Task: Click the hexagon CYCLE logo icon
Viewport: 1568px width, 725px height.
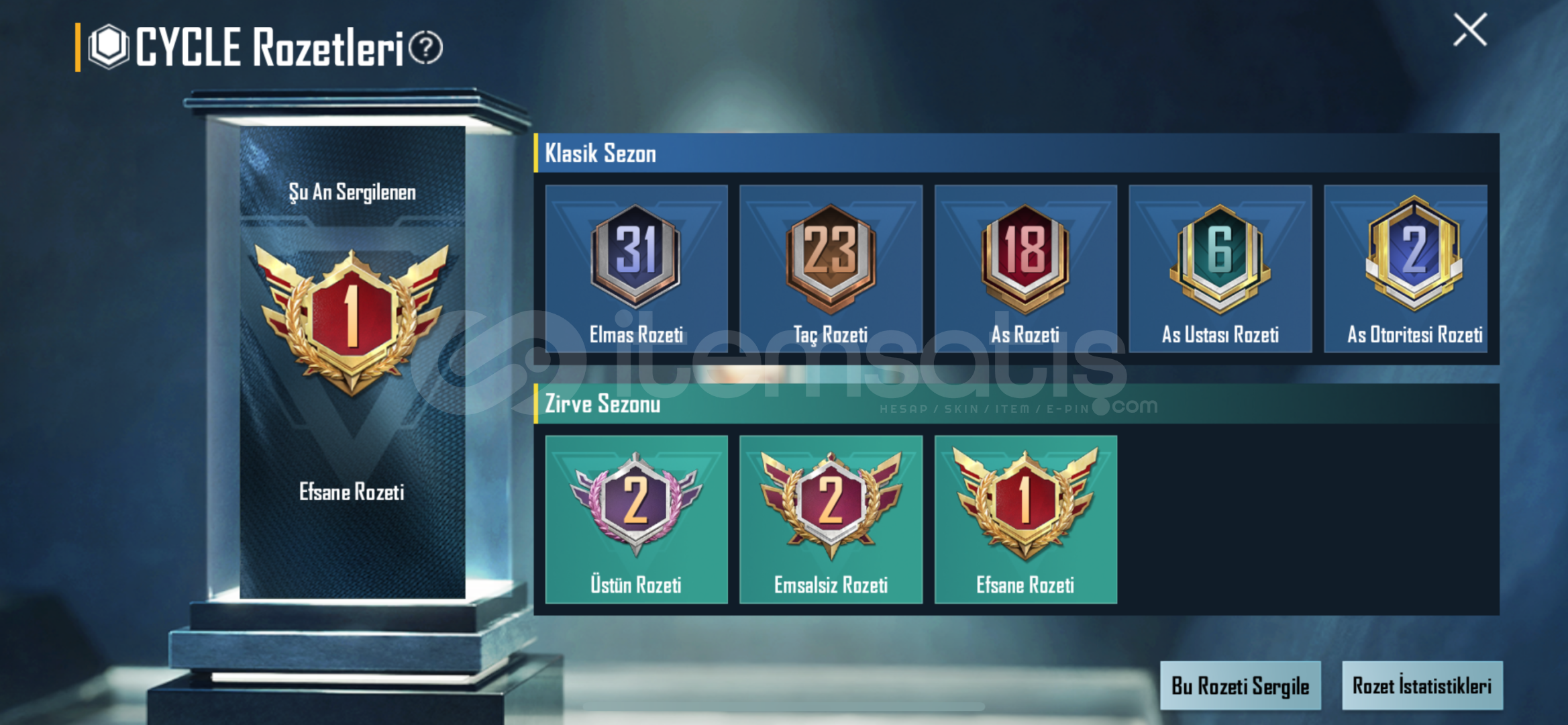Action: 109,47
